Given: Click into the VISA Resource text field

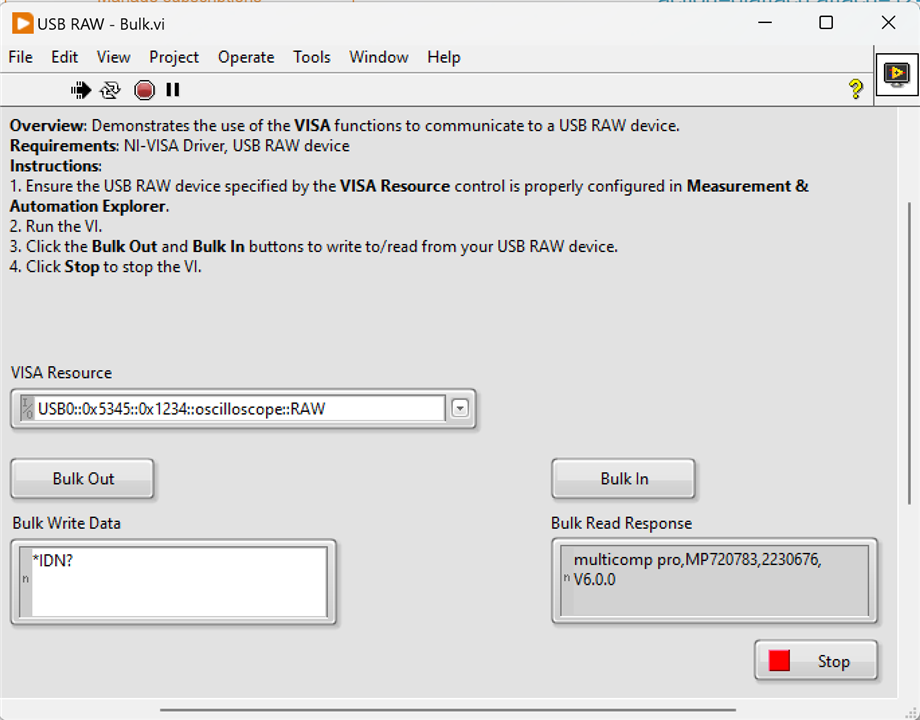Looking at the screenshot, I should pyautogui.click(x=240, y=408).
